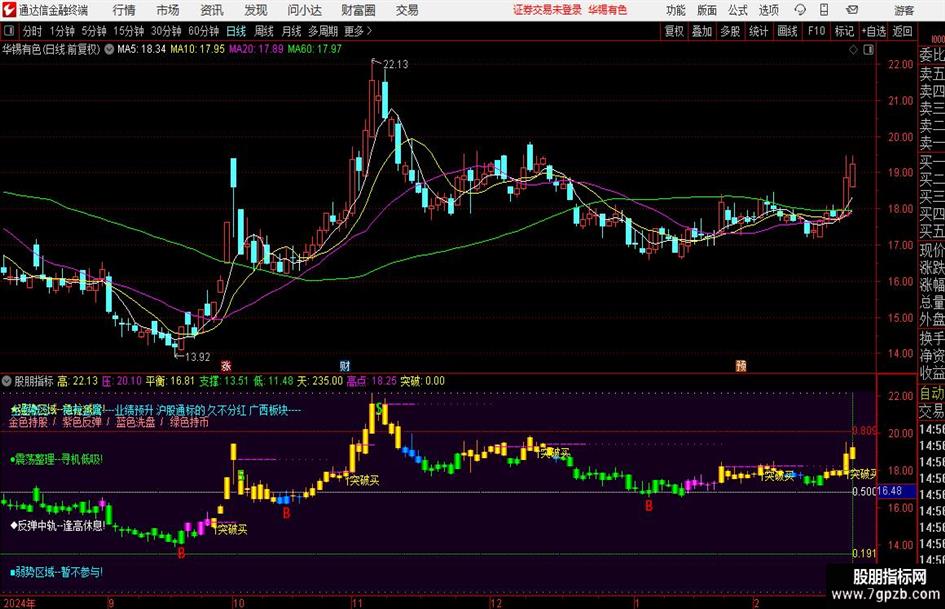
Task: Switch to the 5分钟 period tab
Action: pyautogui.click(x=93, y=31)
